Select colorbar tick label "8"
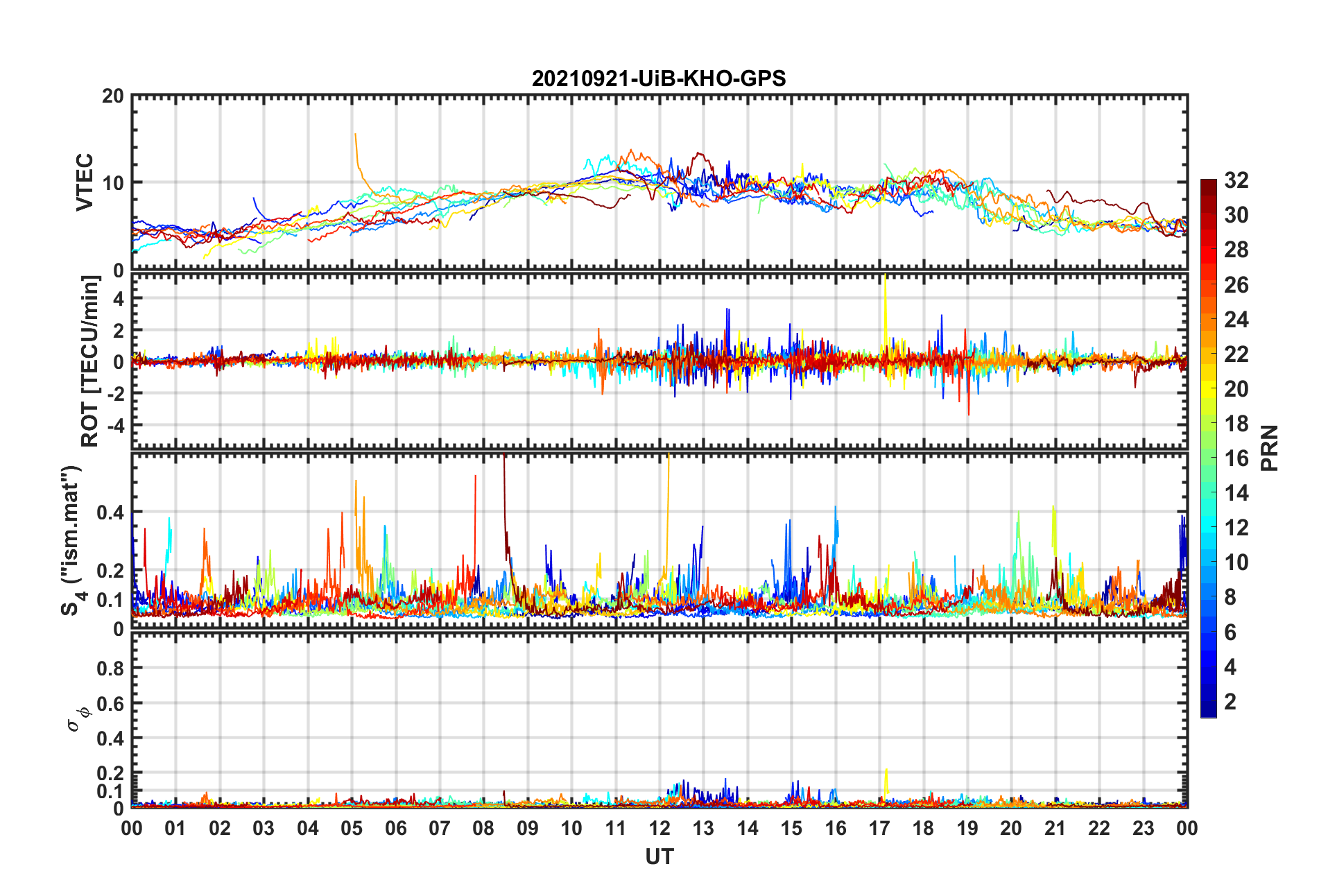This screenshot has height=896, width=1319. pyautogui.click(x=1230, y=597)
